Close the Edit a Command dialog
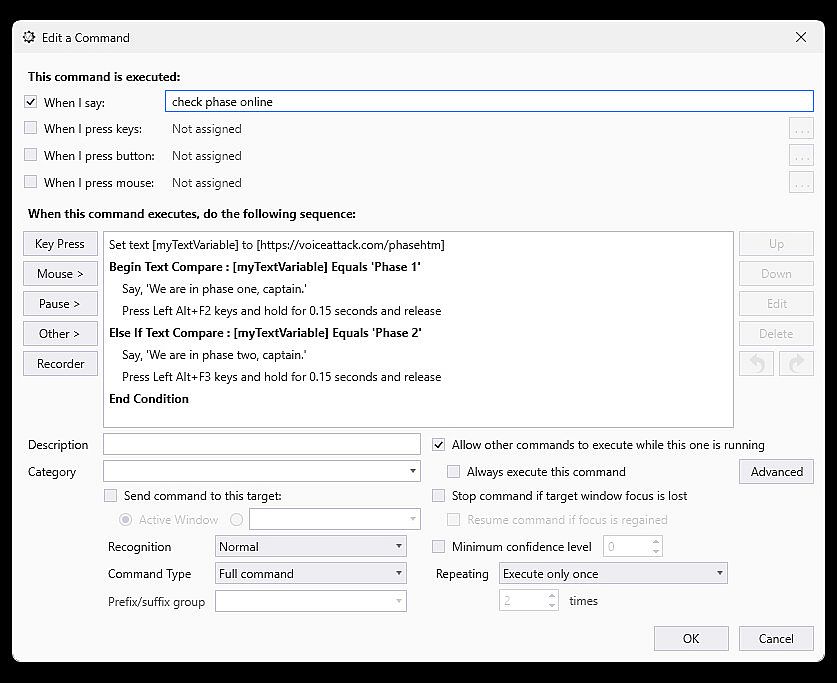The image size is (837, 683). pyautogui.click(x=800, y=37)
